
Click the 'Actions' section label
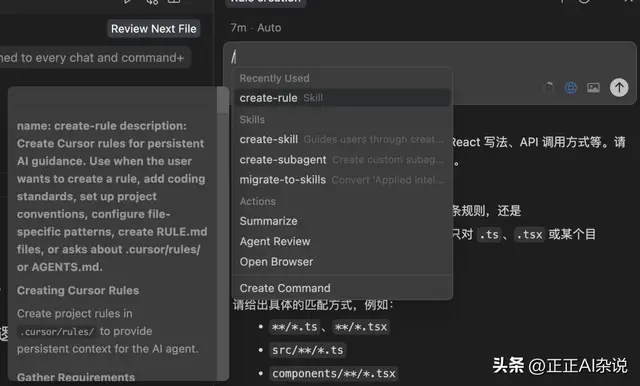click(258, 202)
